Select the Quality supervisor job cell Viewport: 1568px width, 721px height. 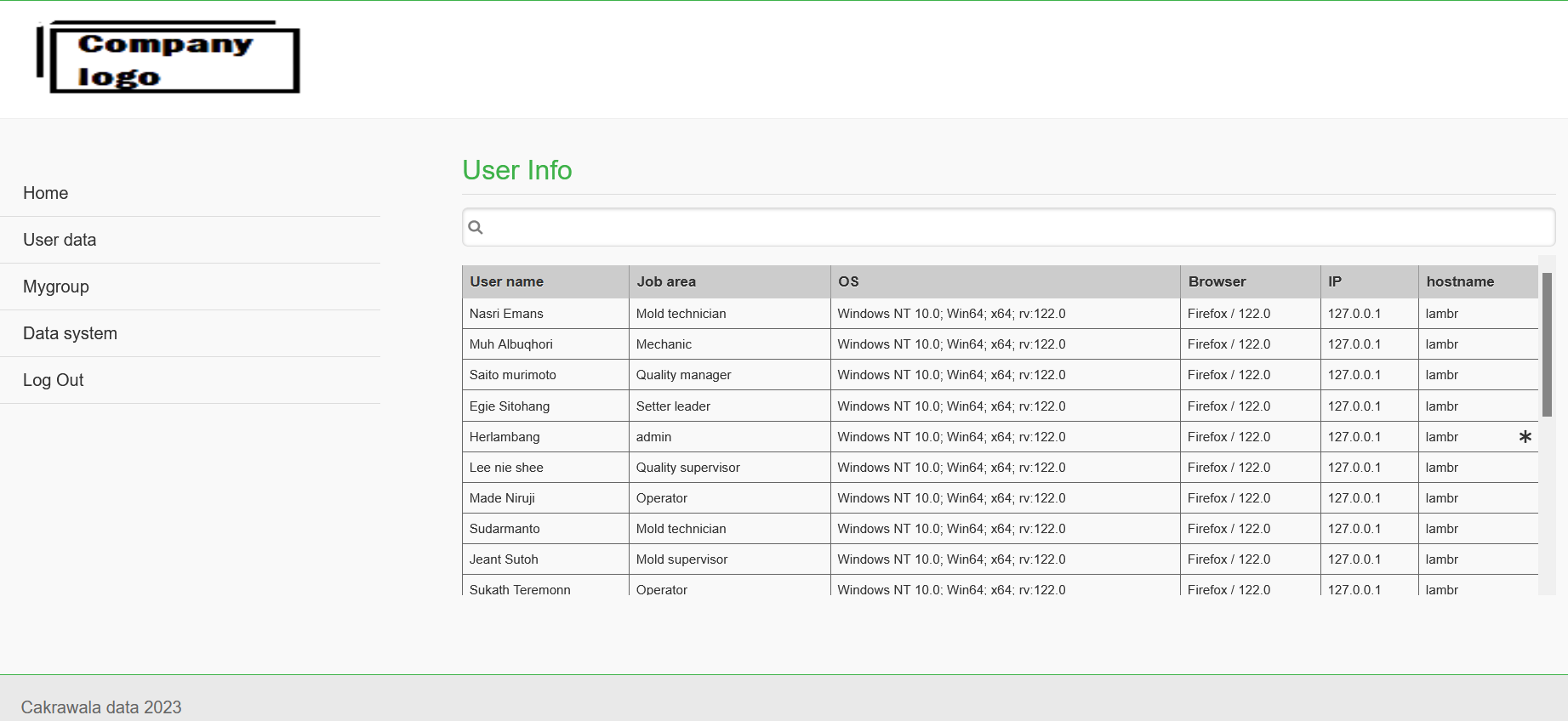(x=688, y=468)
